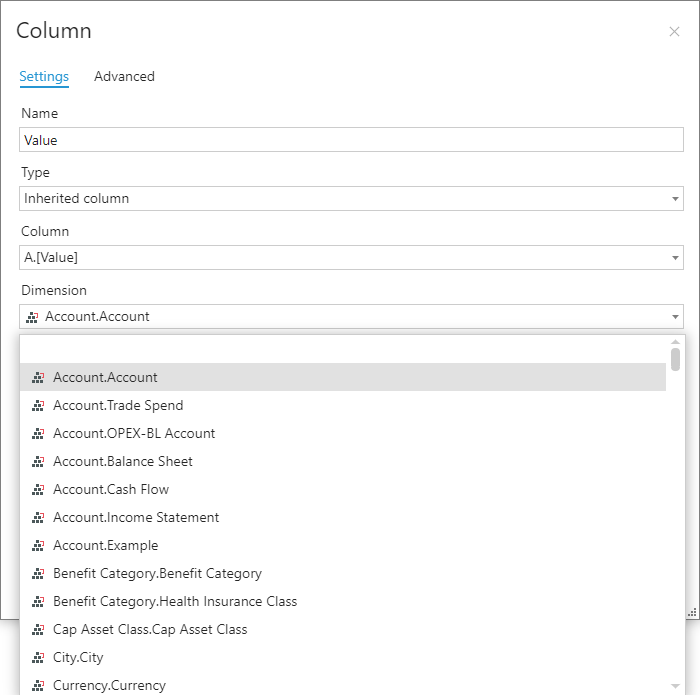Click the Name input field
The height and width of the screenshot is (695, 700).
click(x=351, y=140)
